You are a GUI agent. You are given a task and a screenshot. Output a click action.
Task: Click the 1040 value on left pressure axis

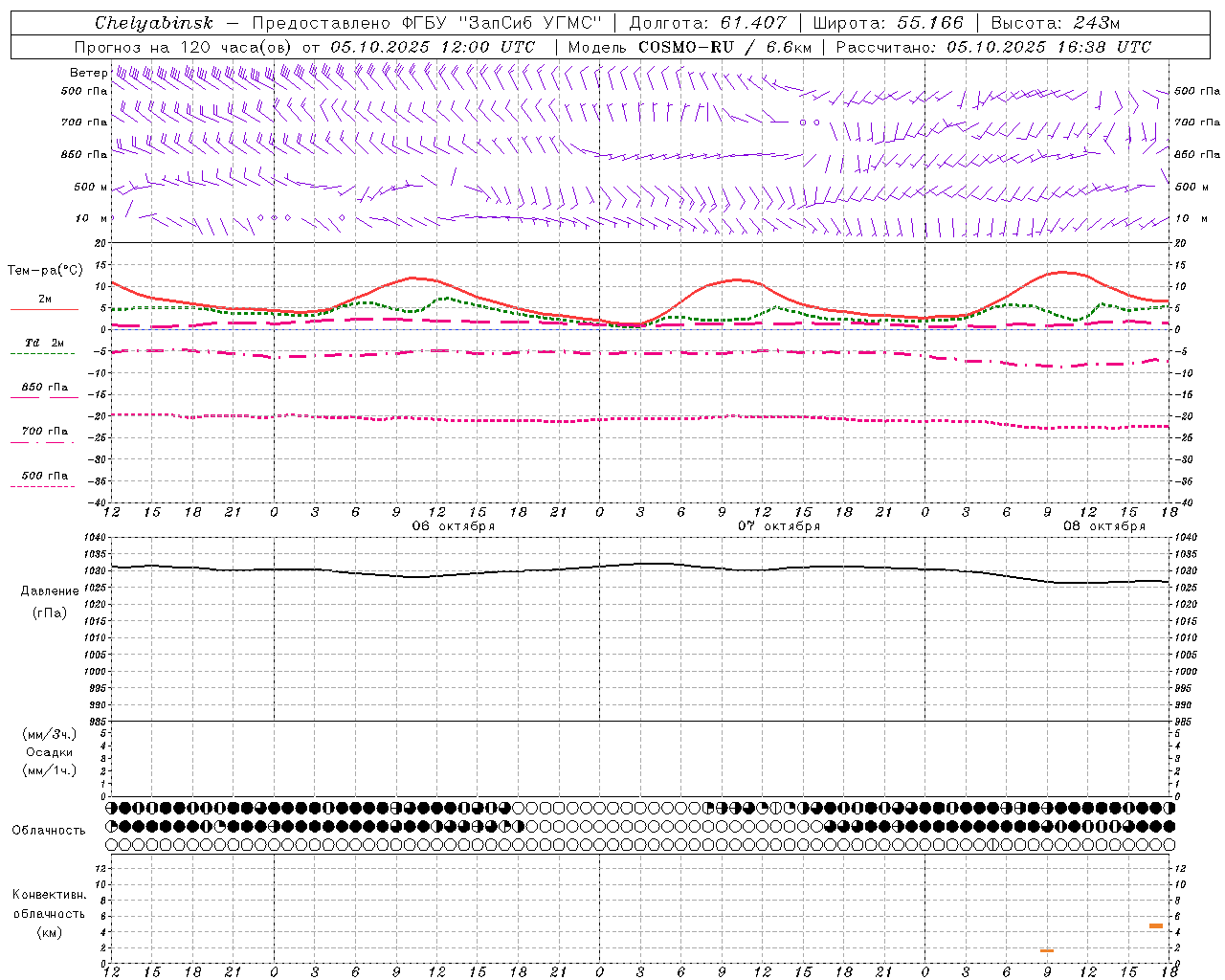point(96,538)
